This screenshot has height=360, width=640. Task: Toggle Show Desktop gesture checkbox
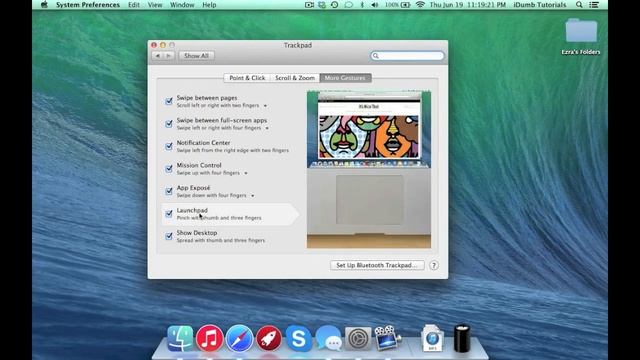(169, 236)
